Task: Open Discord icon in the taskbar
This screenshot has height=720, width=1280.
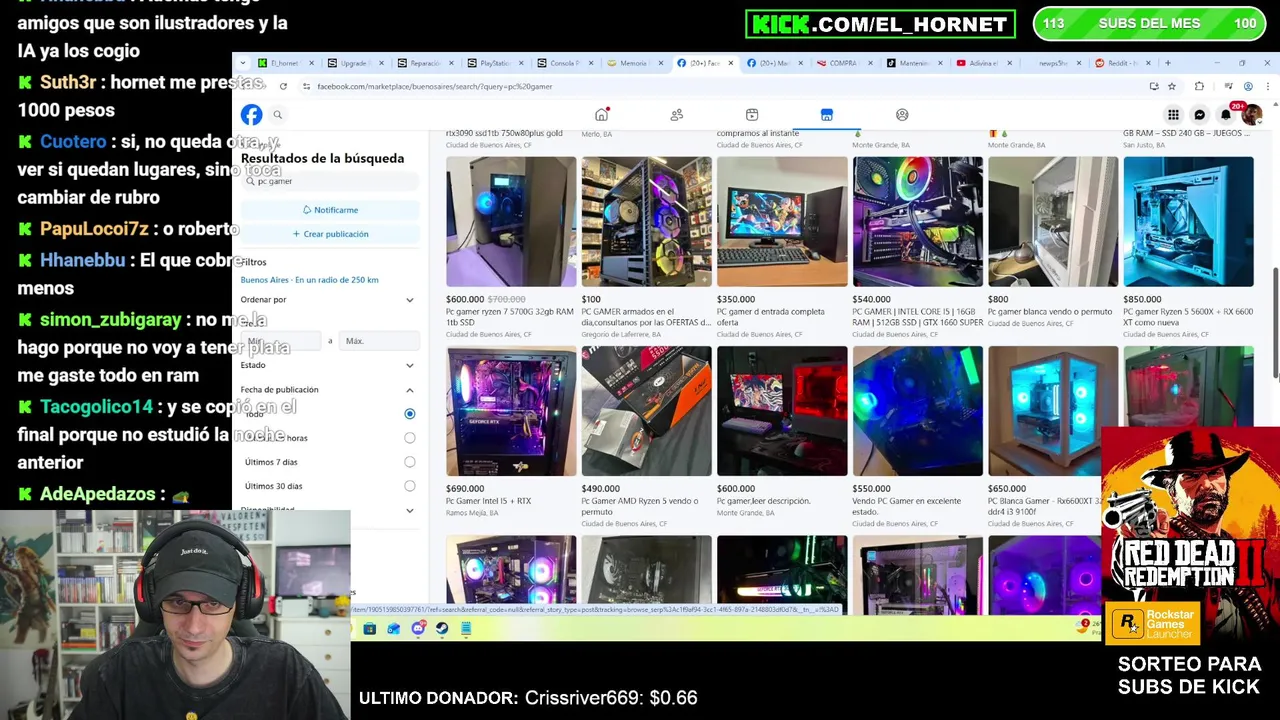Action: pos(418,629)
